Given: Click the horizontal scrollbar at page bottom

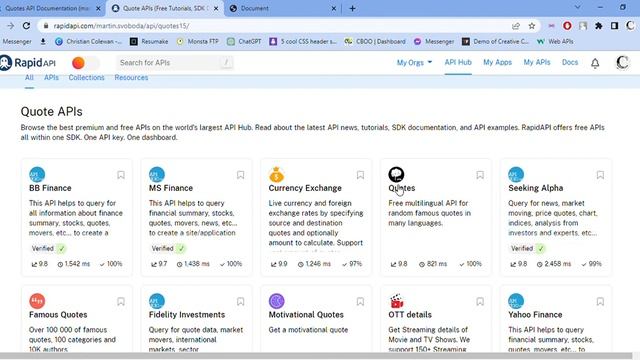Looking at the screenshot, I should tap(316, 356).
